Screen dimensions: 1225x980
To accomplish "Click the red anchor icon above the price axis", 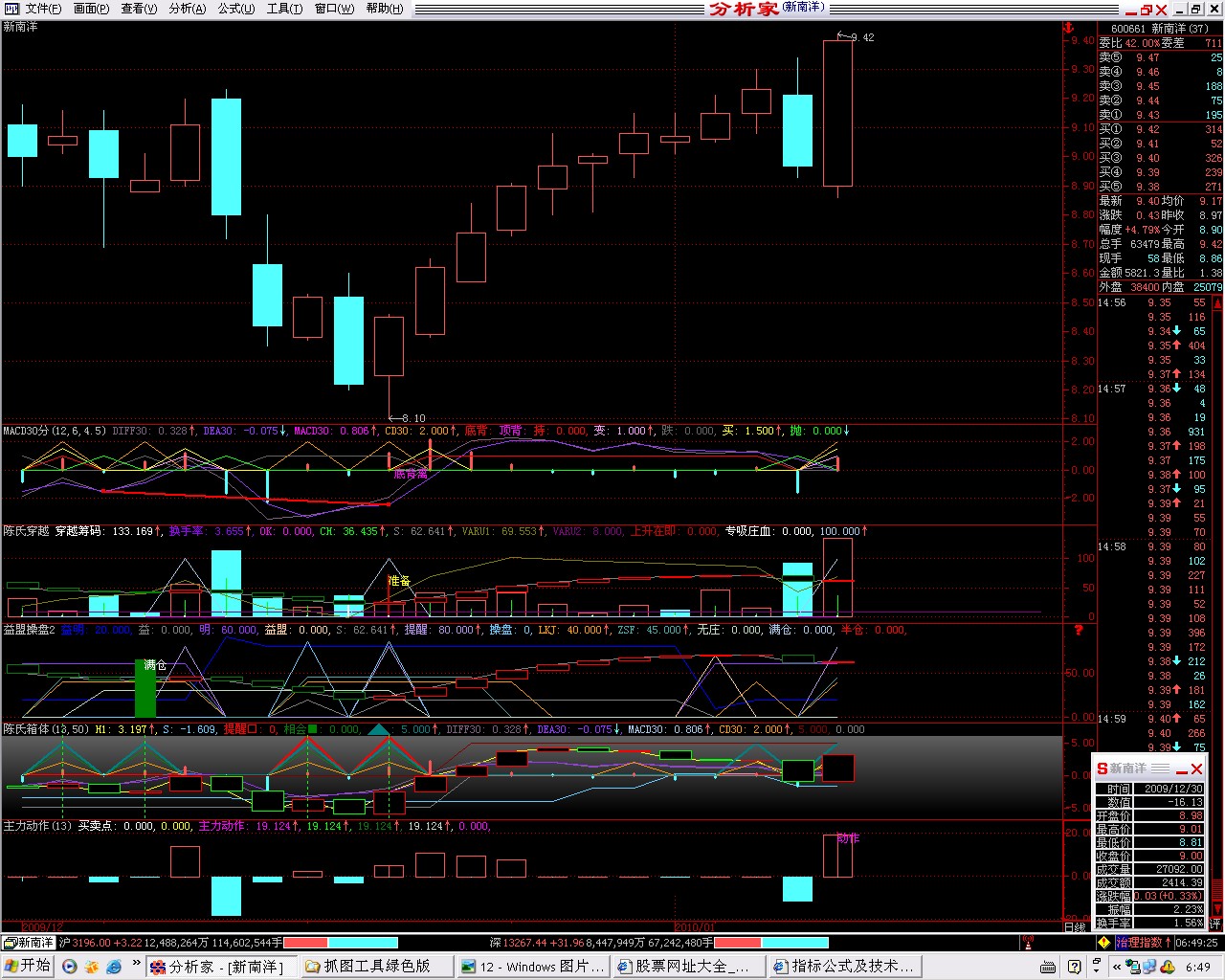I will (1070, 28).
